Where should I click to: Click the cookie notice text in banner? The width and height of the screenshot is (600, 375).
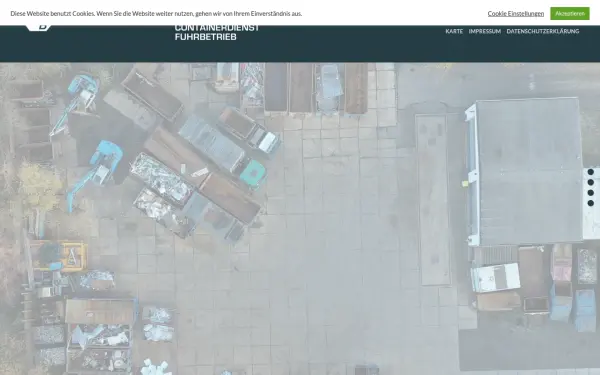pos(156,13)
